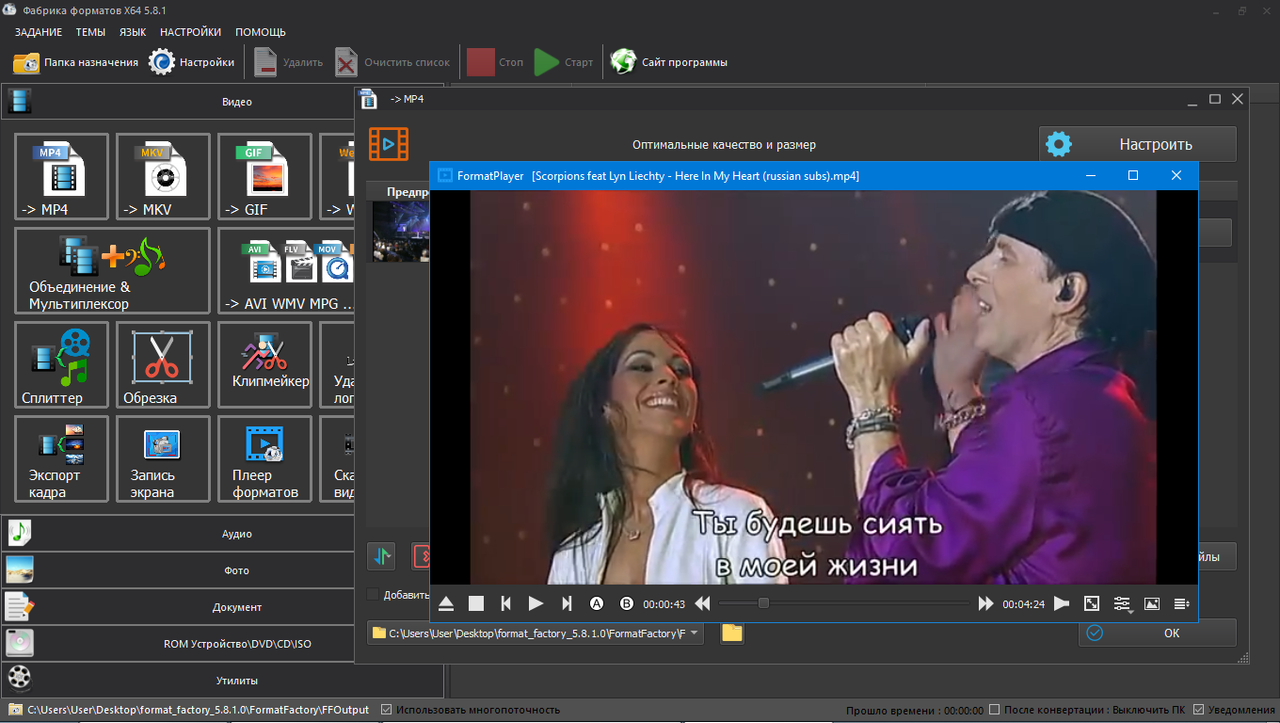Open the ТЕМЫ menu

tap(90, 32)
